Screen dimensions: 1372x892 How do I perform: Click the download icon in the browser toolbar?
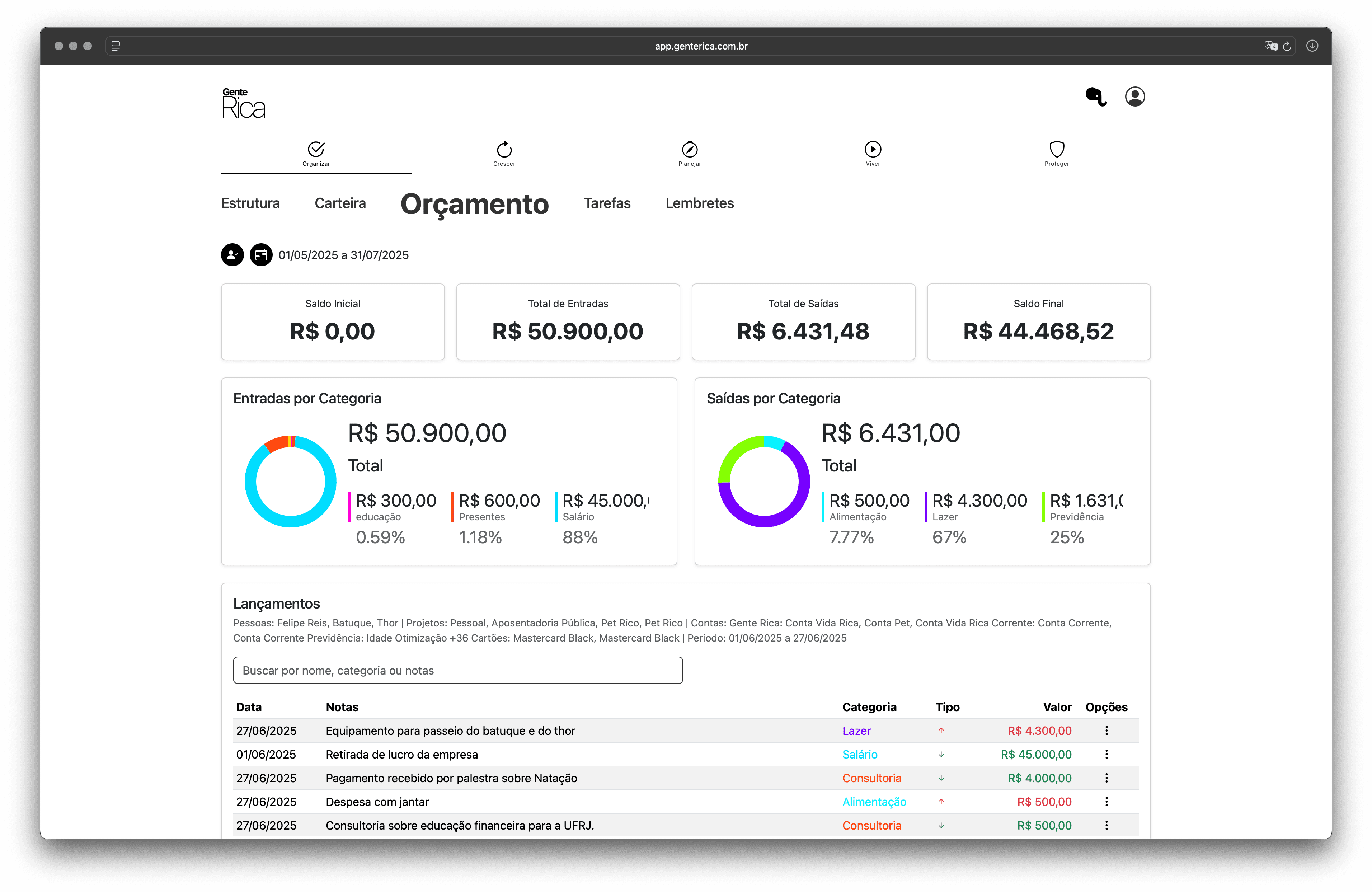1313,46
